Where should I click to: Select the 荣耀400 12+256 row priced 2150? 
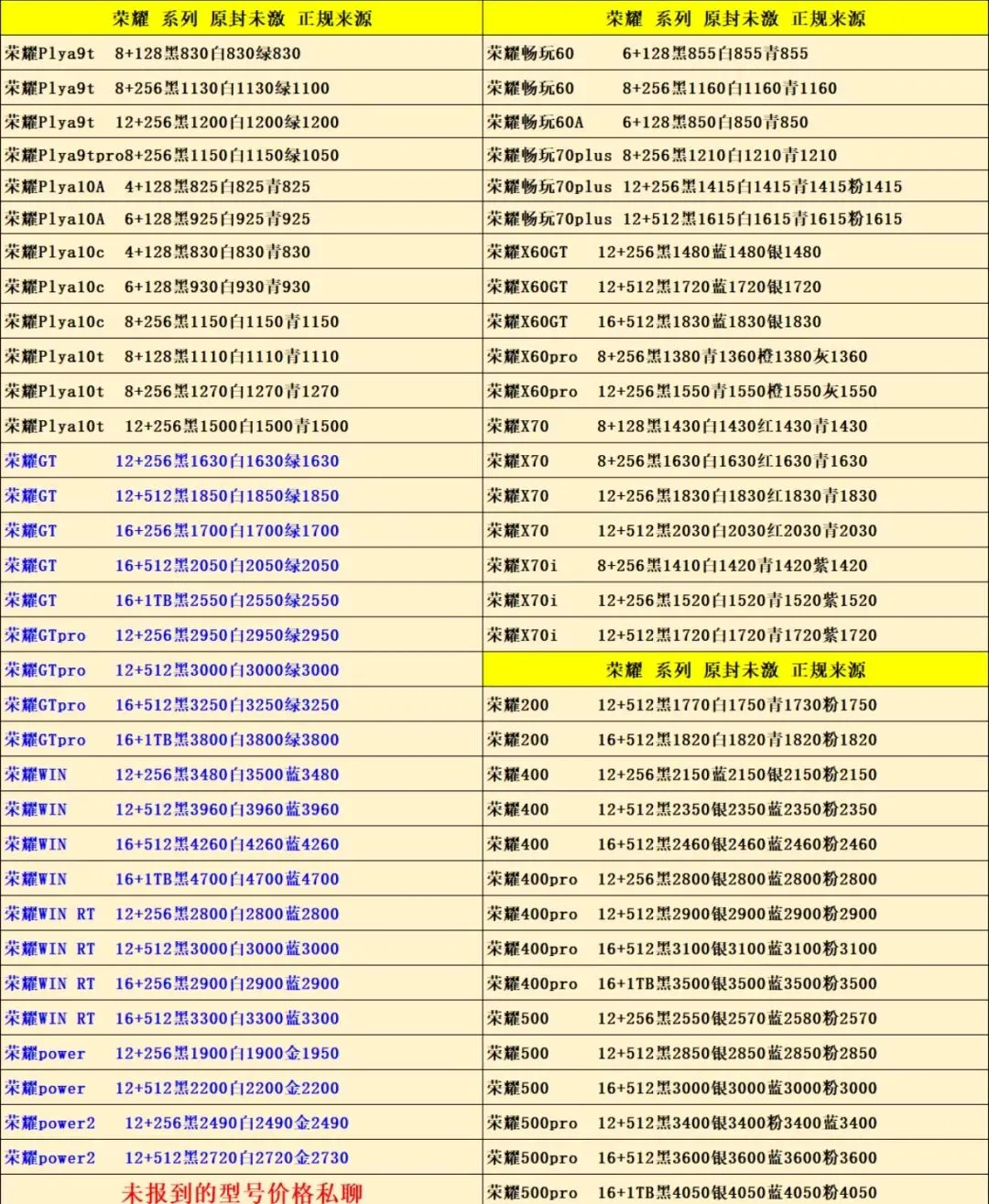pos(735,774)
